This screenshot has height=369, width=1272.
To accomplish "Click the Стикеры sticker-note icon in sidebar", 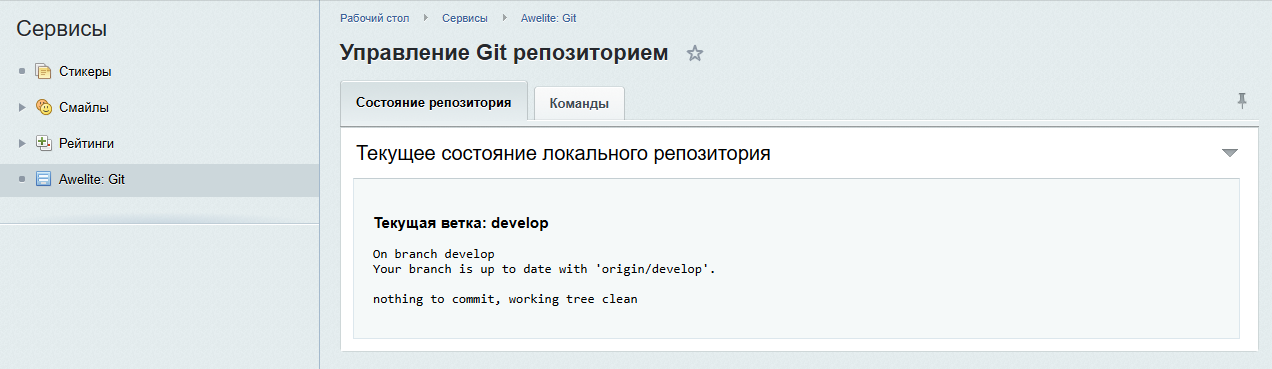I will click(x=43, y=72).
